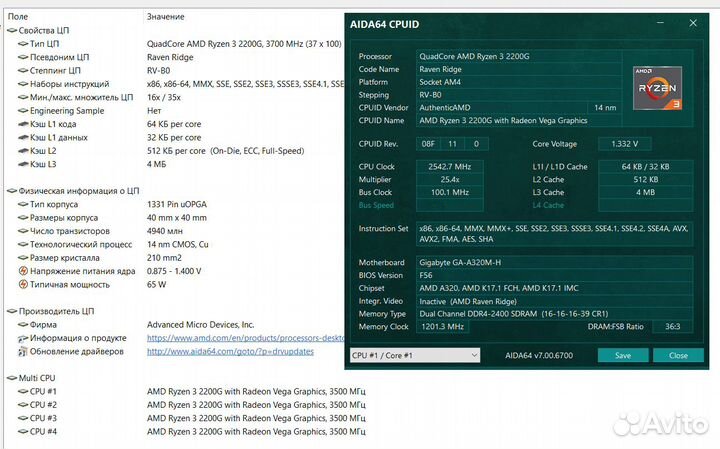Close the AIDA64 CPUID window with X
Viewport: 720px width, 449px height.
coord(693,23)
